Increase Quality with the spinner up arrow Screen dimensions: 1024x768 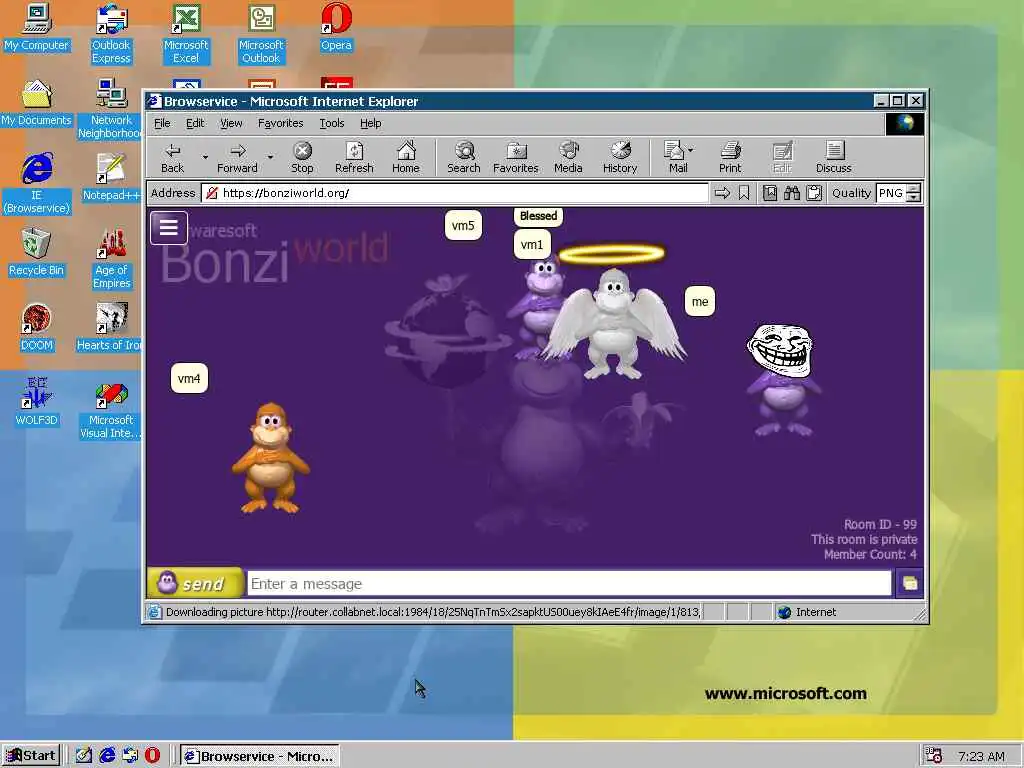(x=914, y=188)
